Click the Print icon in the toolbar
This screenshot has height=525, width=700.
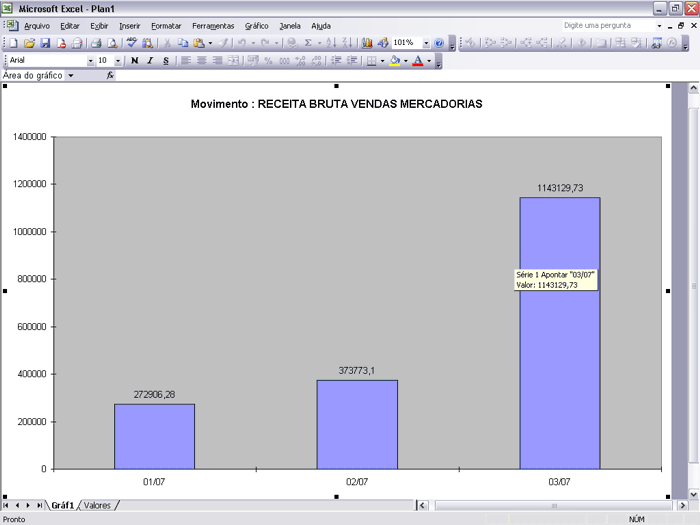coord(96,43)
